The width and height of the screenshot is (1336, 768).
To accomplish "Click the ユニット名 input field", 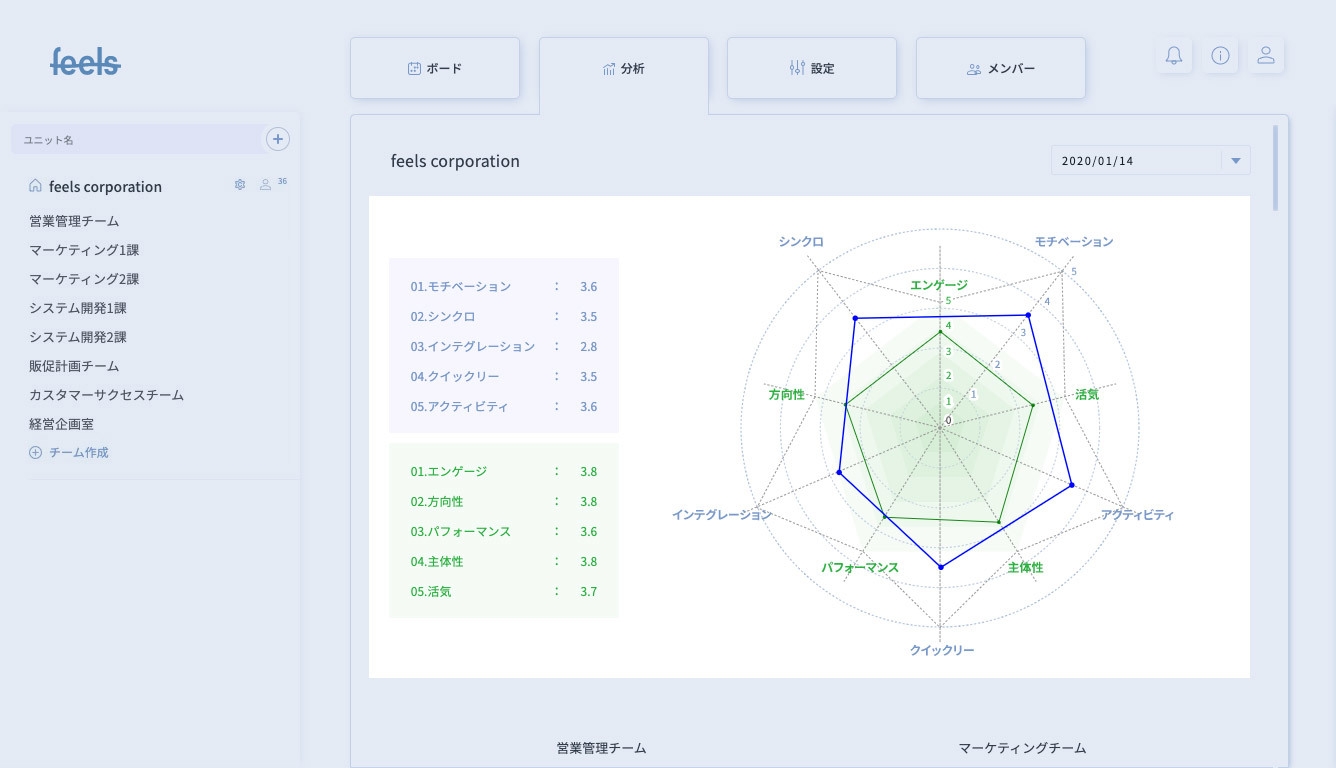I will click(x=135, y=139).
